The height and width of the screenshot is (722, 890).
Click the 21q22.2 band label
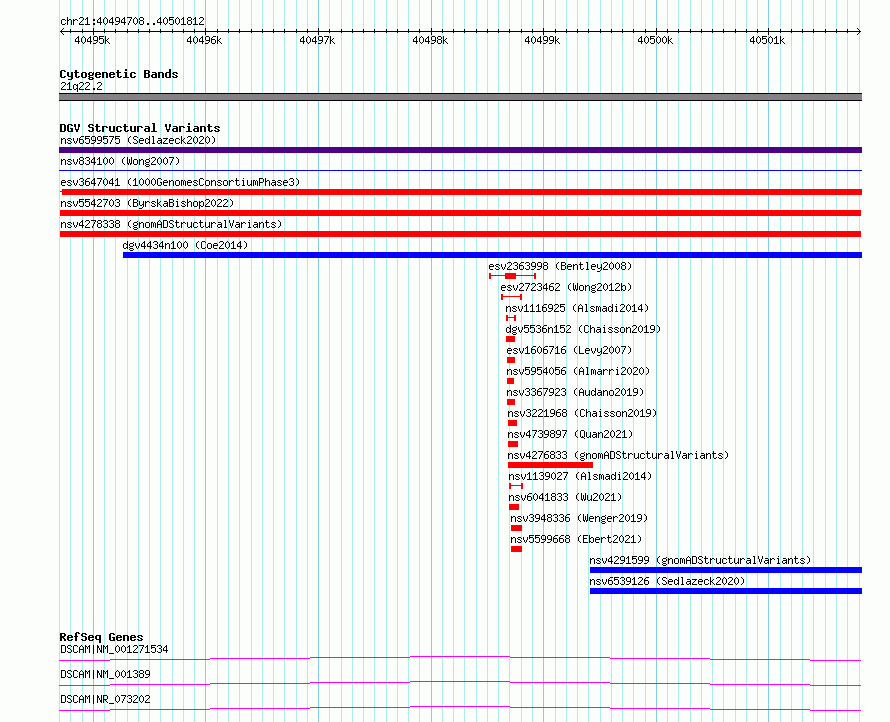(82, 86)
